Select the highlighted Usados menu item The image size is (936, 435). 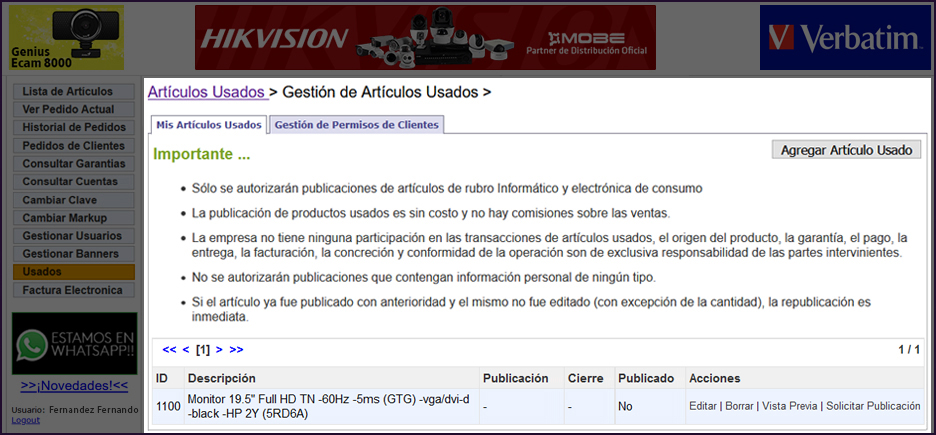74,272
